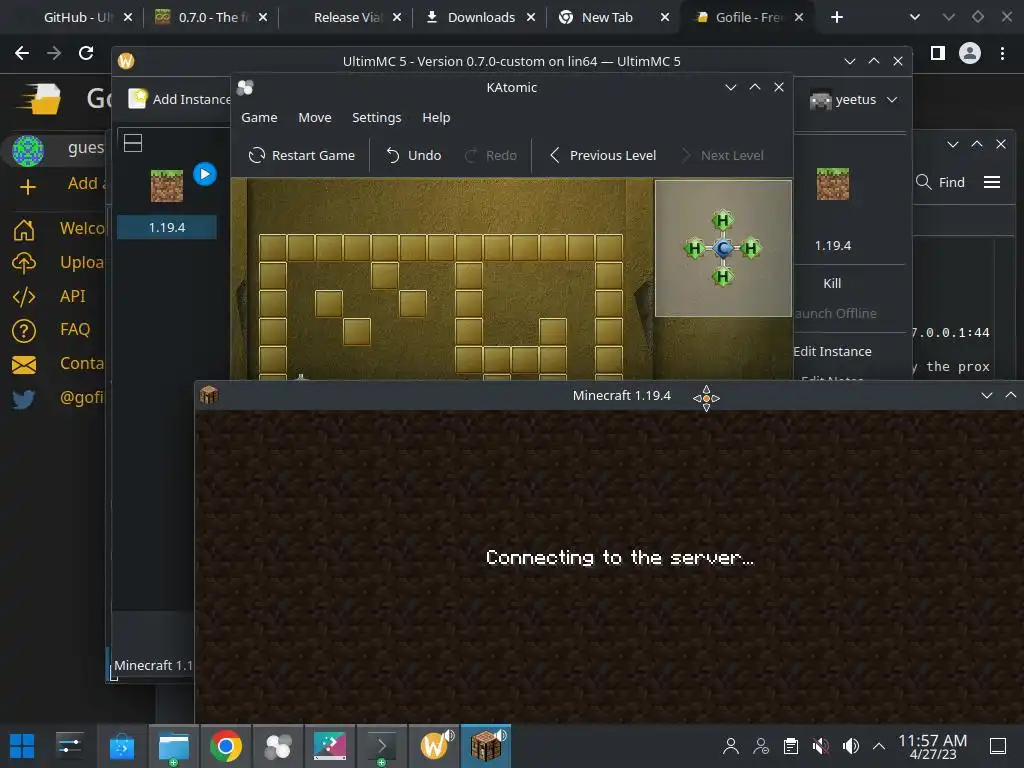The image size is (1024, 768).
Task: Undo the last KAtomic move
Action: pyautogui.click(x=414, y=155)
